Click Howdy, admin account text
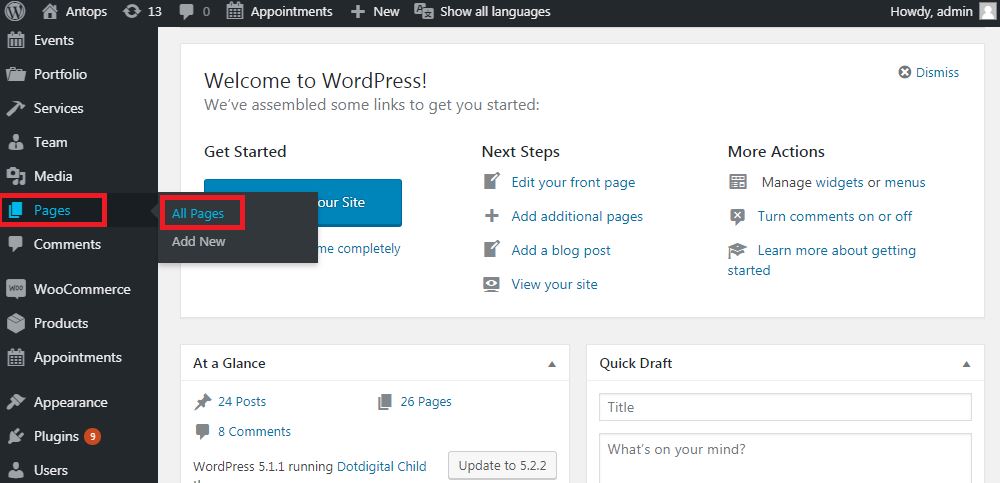 click(931, 11)
